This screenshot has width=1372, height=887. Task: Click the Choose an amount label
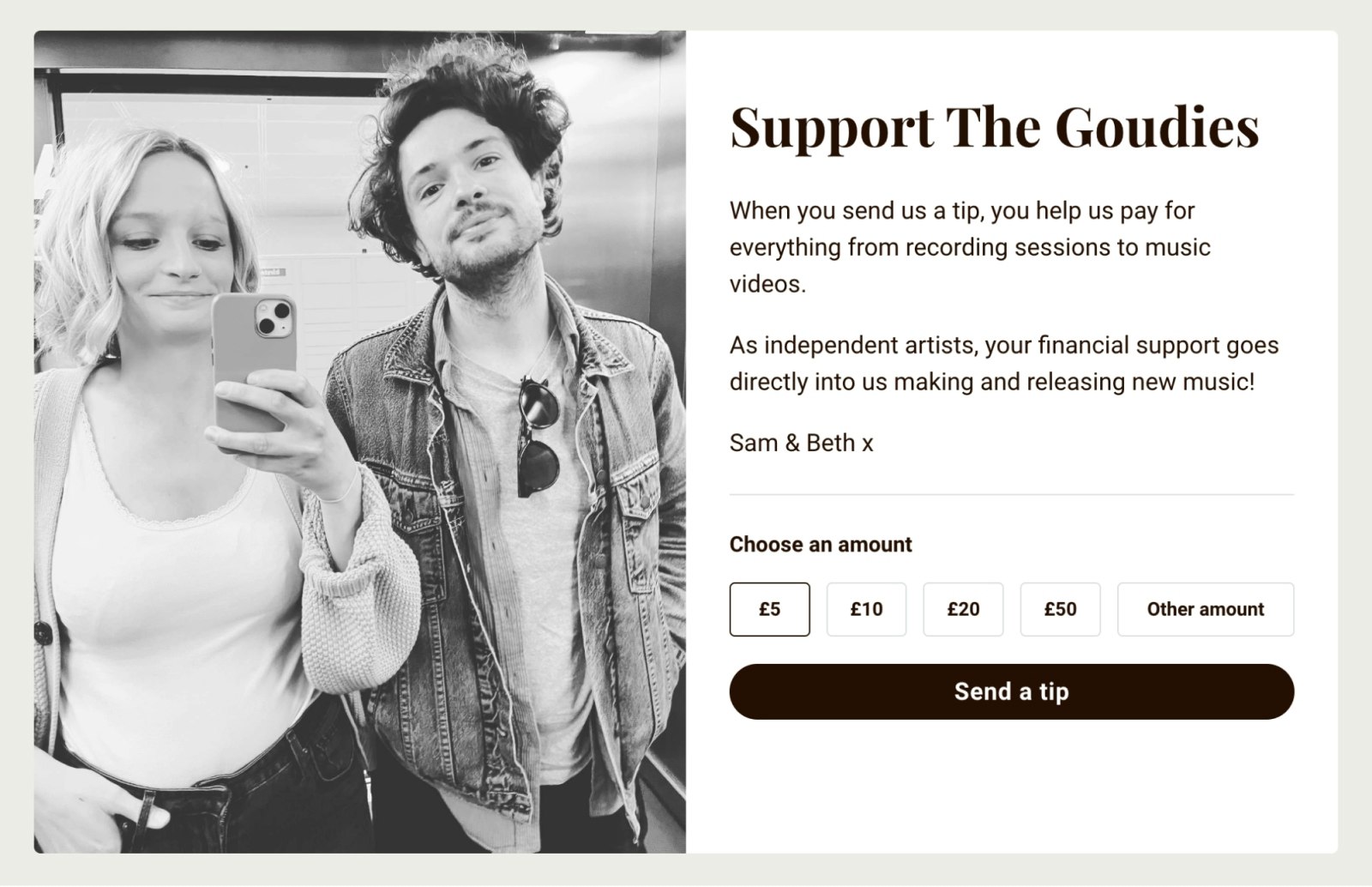coord(821,545)
